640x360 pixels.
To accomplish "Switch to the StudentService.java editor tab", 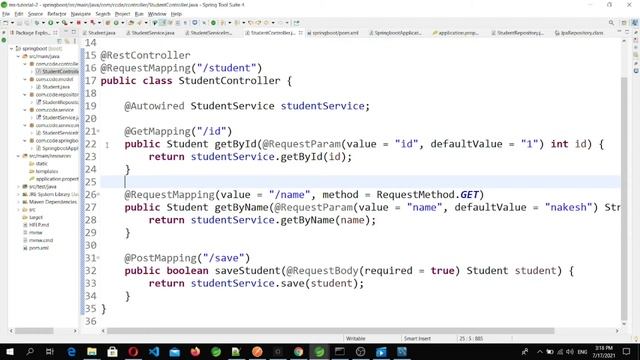I will pos(150,33).
